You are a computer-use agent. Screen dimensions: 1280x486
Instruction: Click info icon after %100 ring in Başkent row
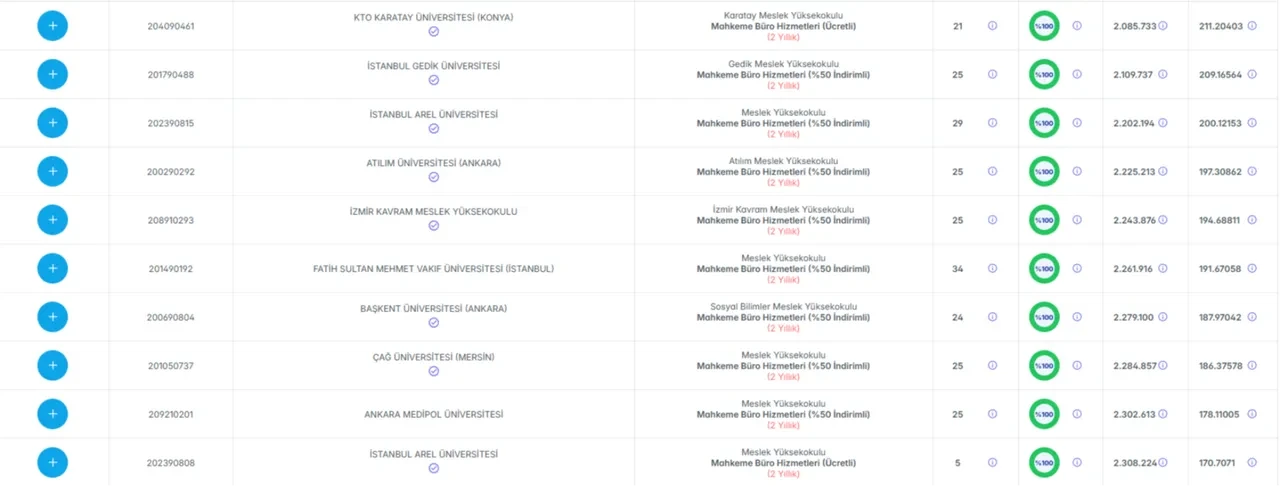pos(1077,317)
